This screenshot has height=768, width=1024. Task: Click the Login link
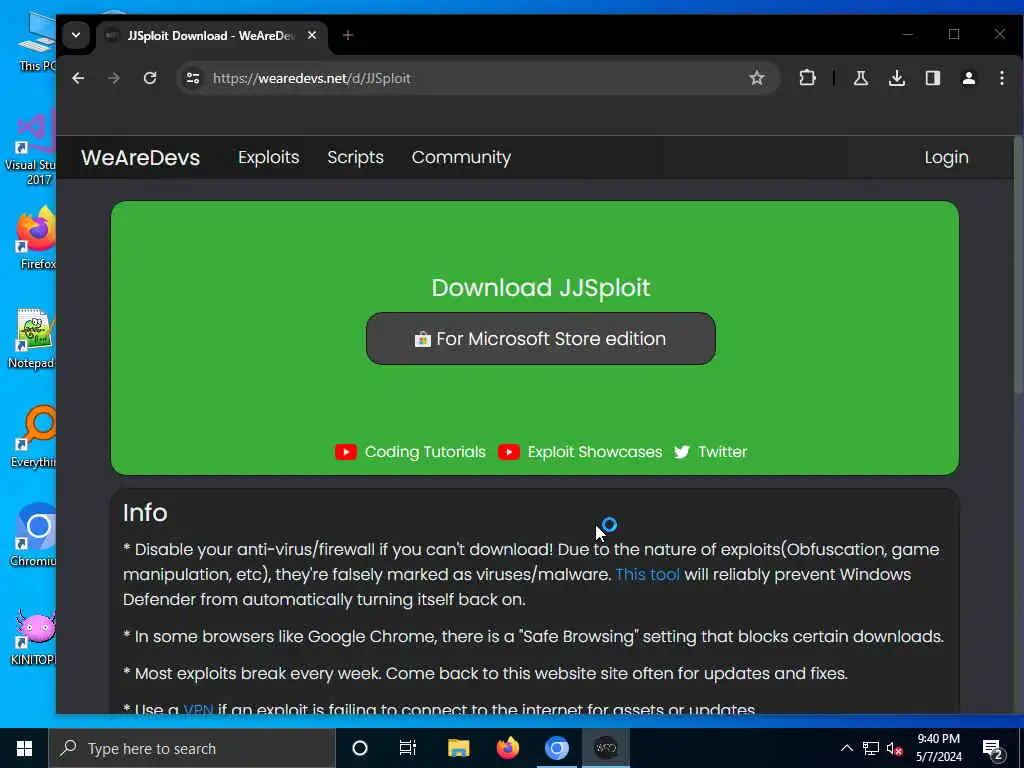click(946, 157)
